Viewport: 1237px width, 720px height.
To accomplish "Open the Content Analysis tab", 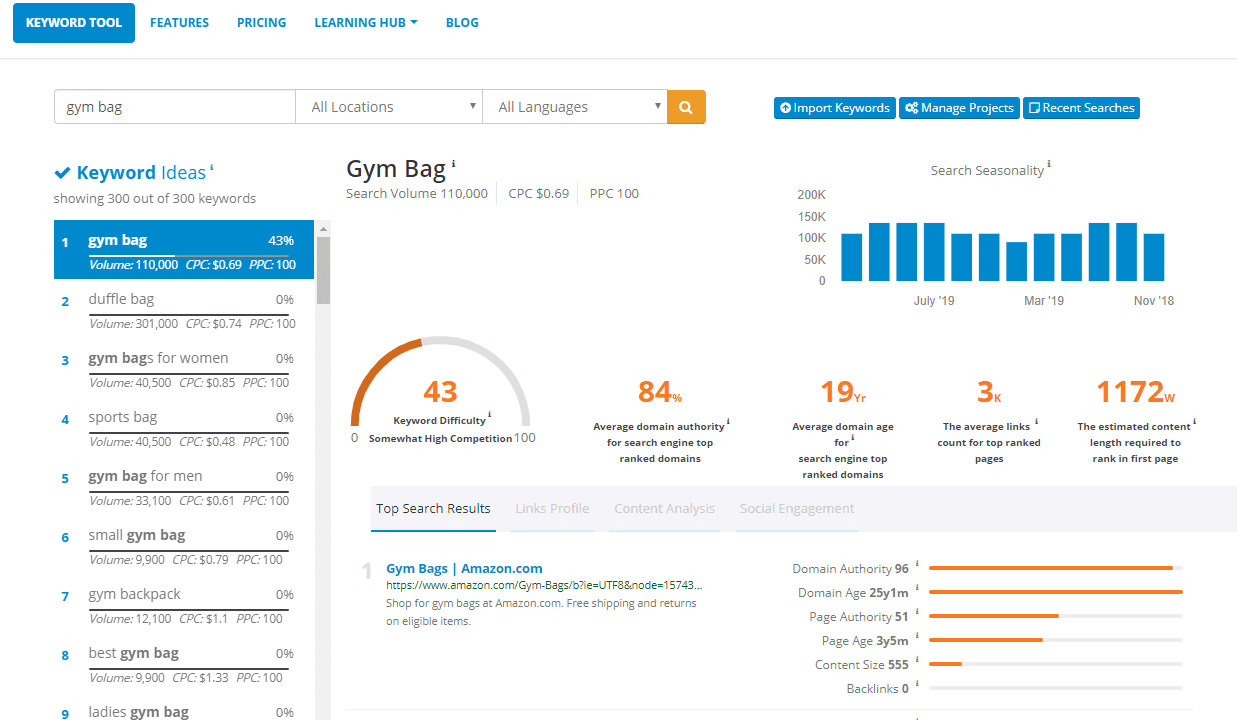I will pyautogui.click(x=665, y=509).
